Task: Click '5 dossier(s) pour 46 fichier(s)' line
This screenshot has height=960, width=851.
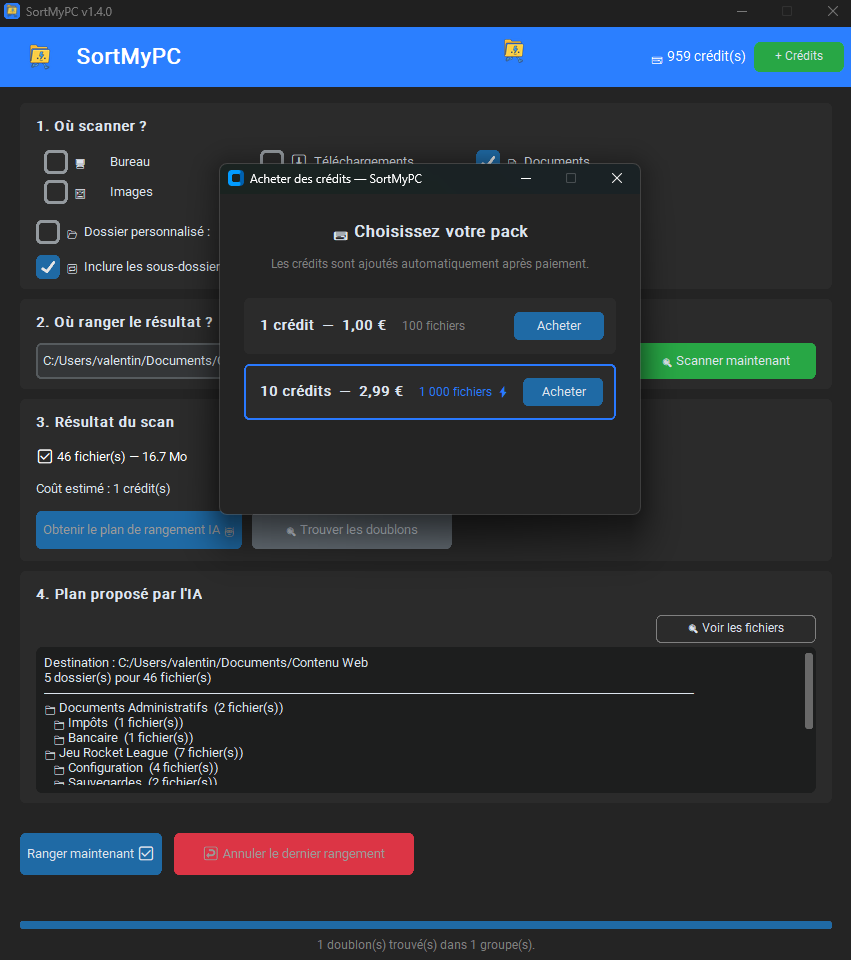Action: [127, 678]
